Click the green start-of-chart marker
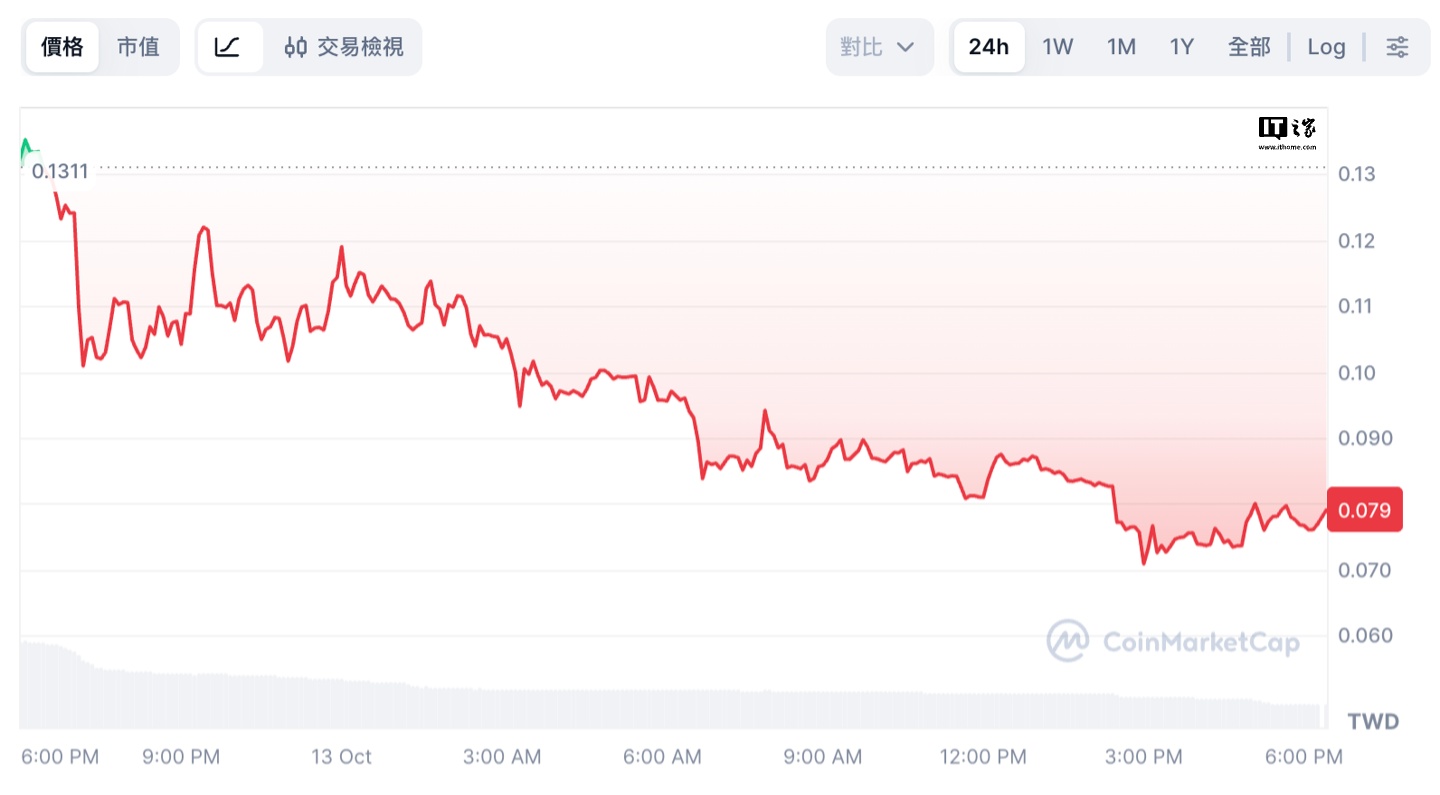Viewport: 1440px width, 795px height. (26, 150)
